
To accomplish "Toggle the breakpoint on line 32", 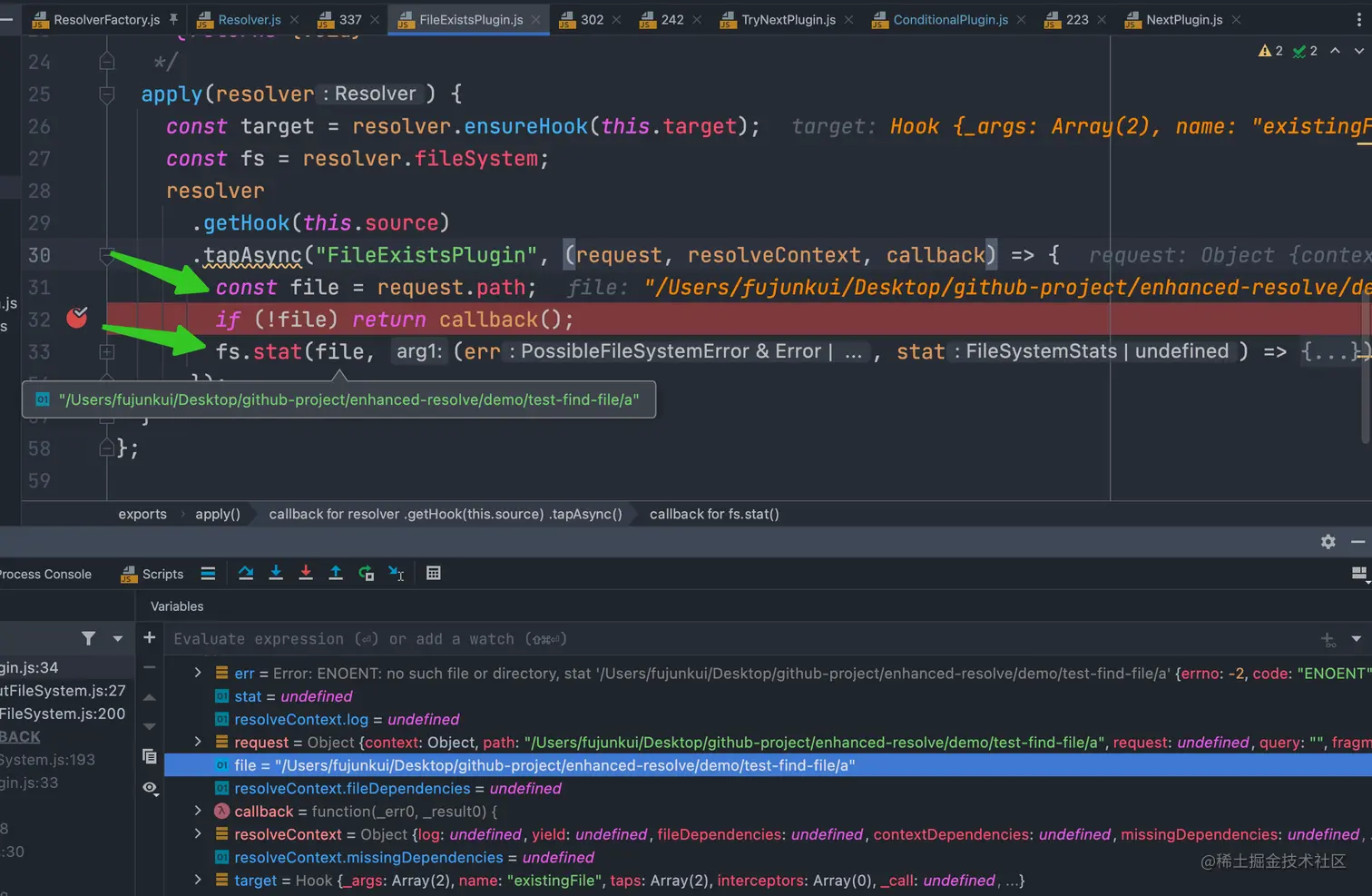I will coord(77,318).
